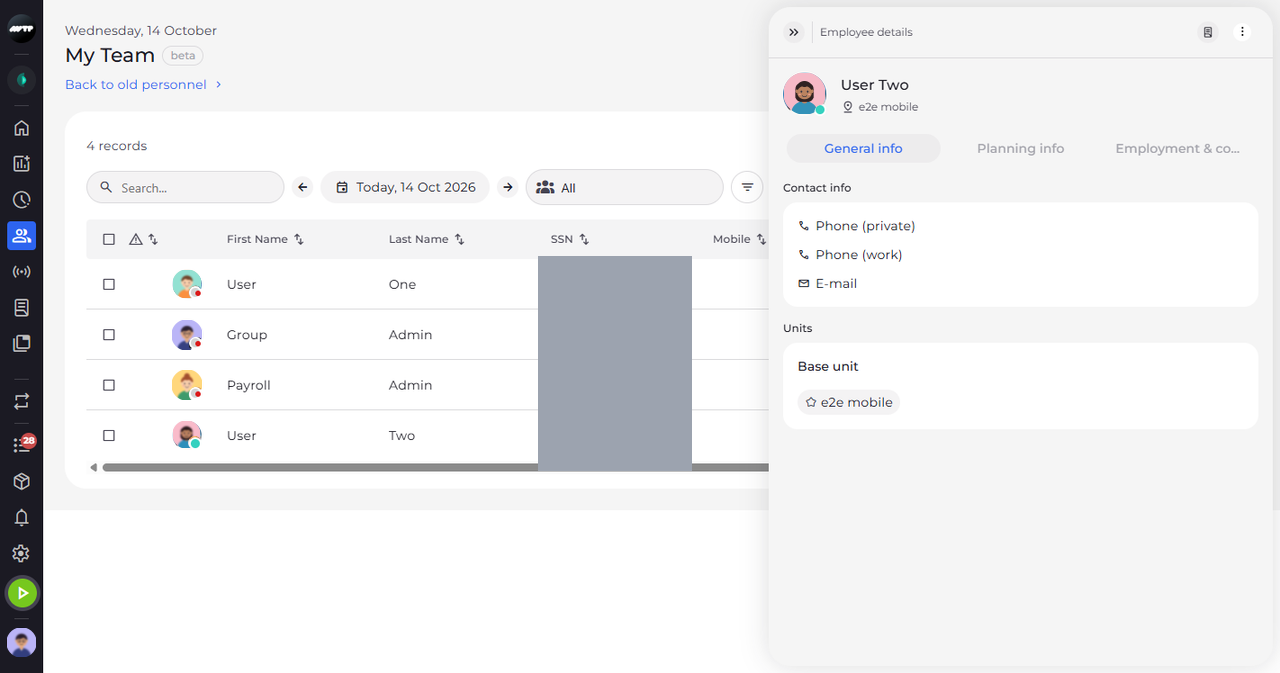
Task: Click the green play button icon
Action: click(x=22, y=593)
